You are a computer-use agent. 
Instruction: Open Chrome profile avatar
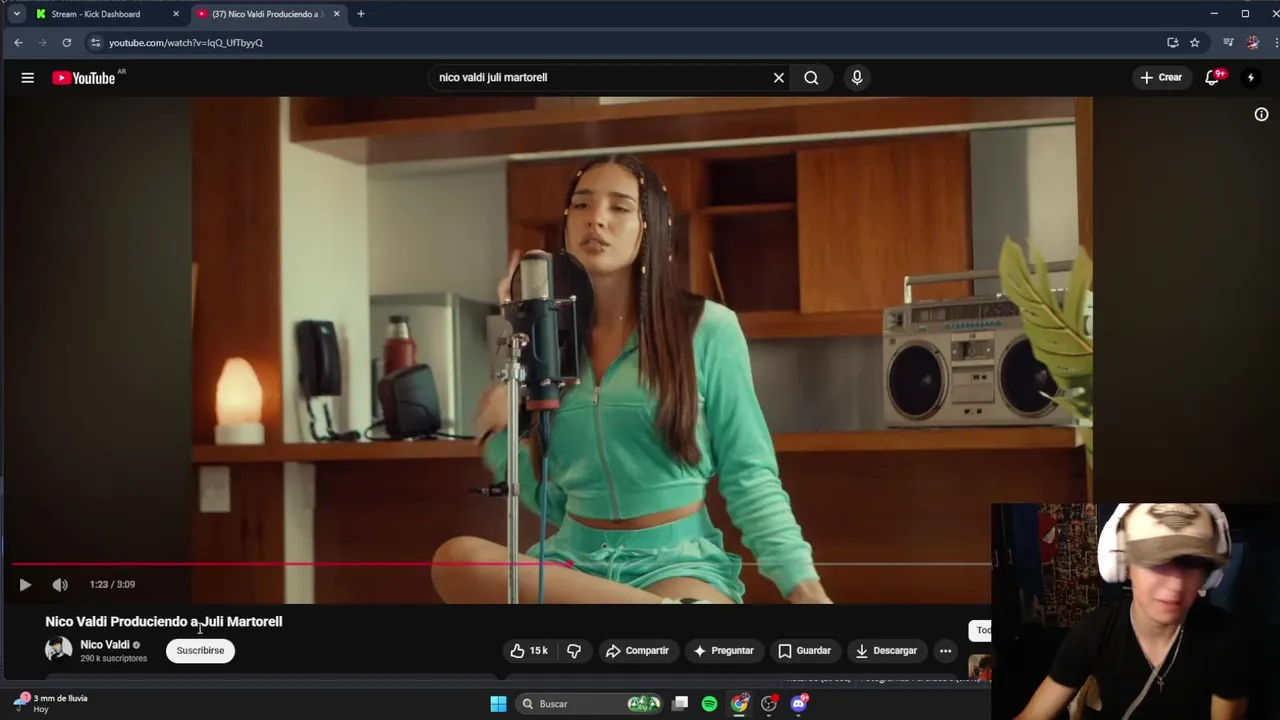point(1253,43)
